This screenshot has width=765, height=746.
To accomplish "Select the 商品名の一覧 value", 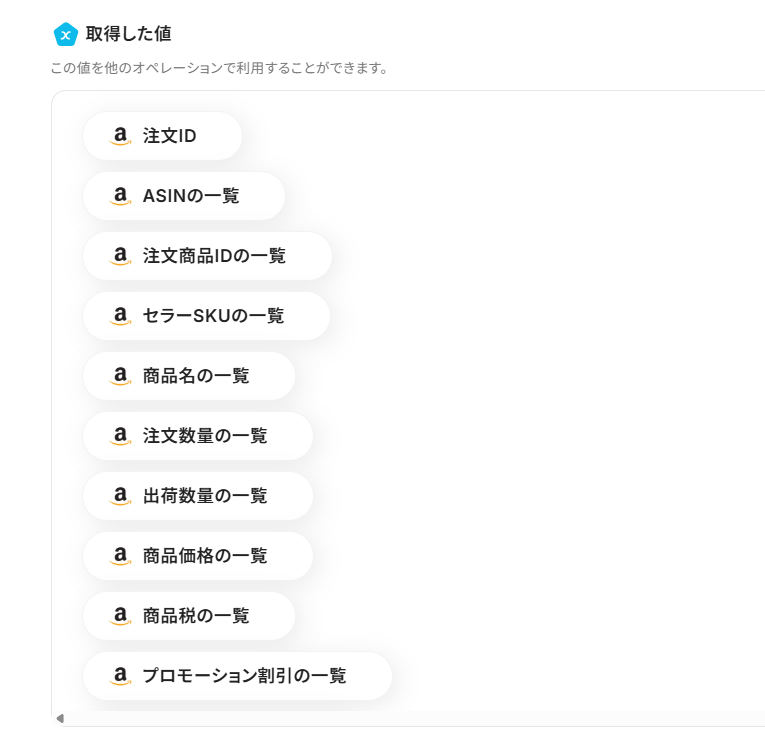I will 189,376.
